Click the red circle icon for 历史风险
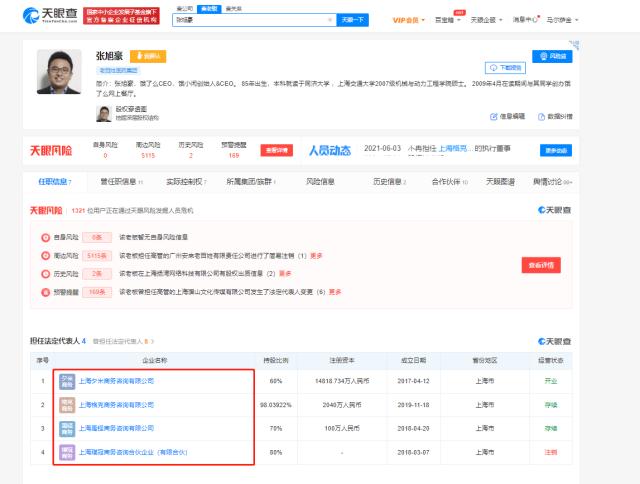640x484 pixels. (46, 274)
